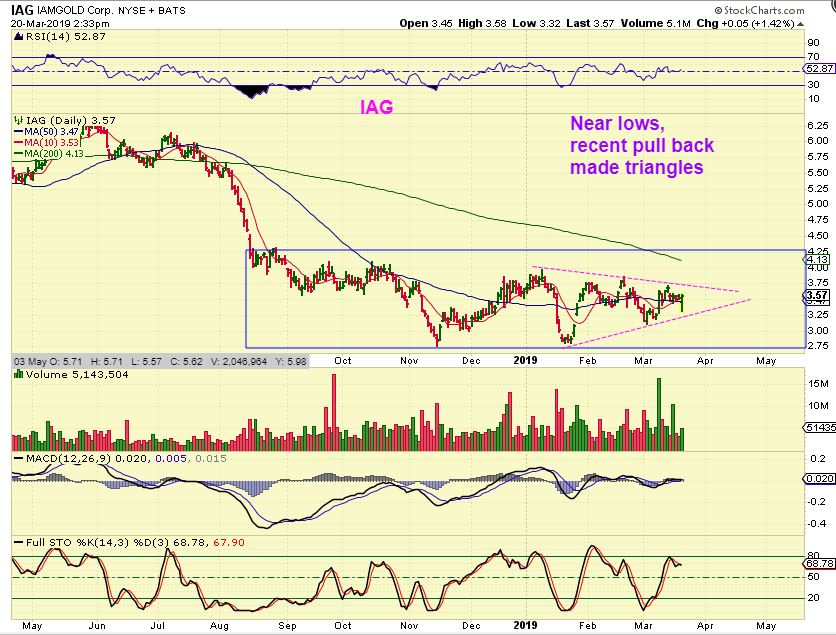Viewport: 836px width, 635px height.
Task: Click the 'Jun' label on bottom time axis
Action: 97,625
